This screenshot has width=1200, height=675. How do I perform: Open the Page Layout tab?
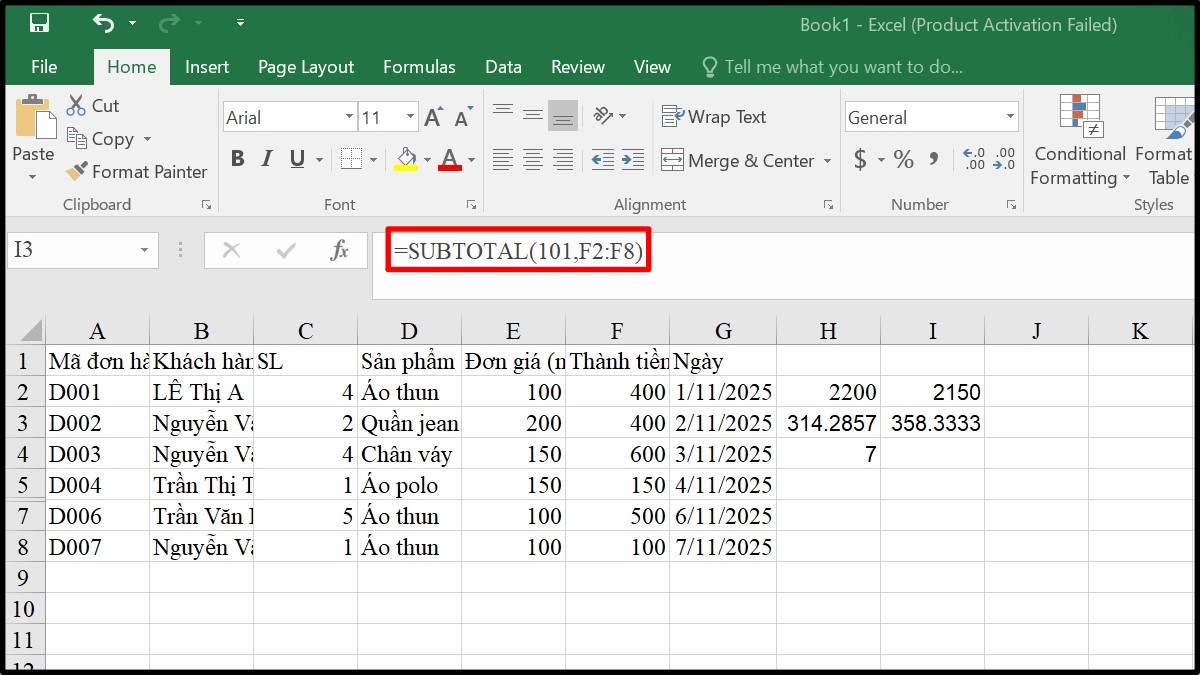coord(306,67)
